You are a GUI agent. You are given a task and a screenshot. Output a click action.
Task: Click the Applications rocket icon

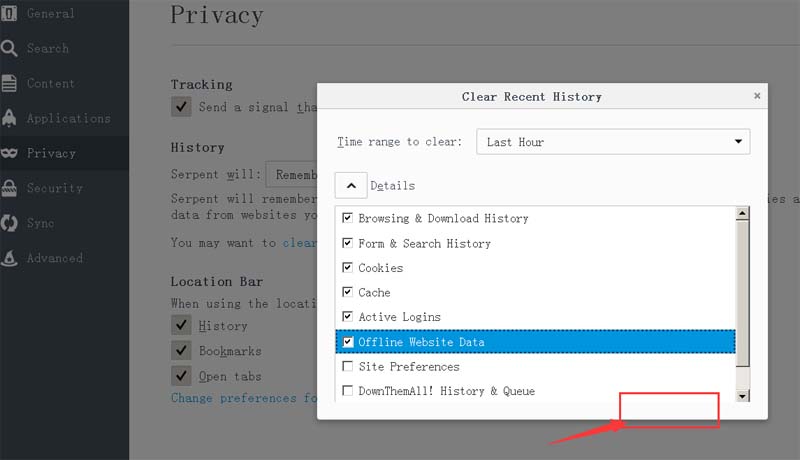point(10,118)
